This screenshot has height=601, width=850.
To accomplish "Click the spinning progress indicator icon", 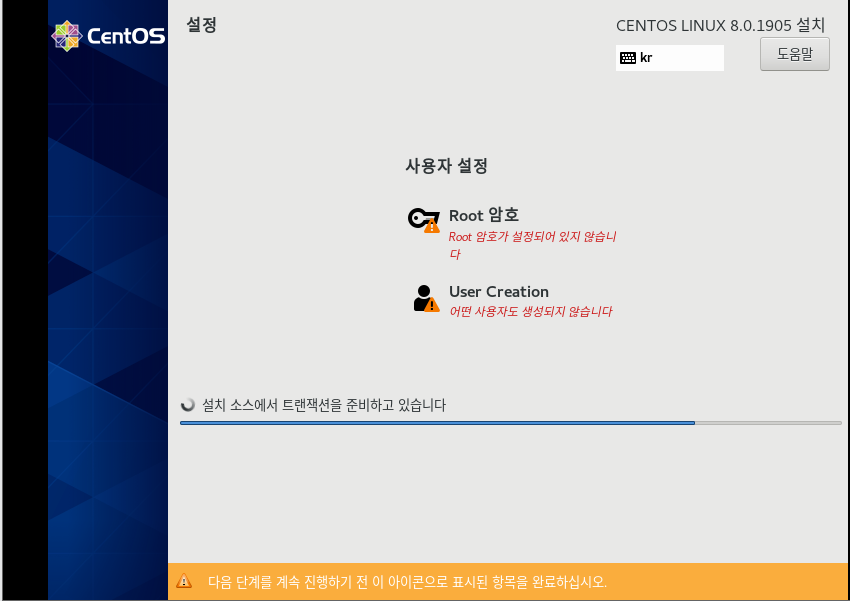I will pos(188,405).
